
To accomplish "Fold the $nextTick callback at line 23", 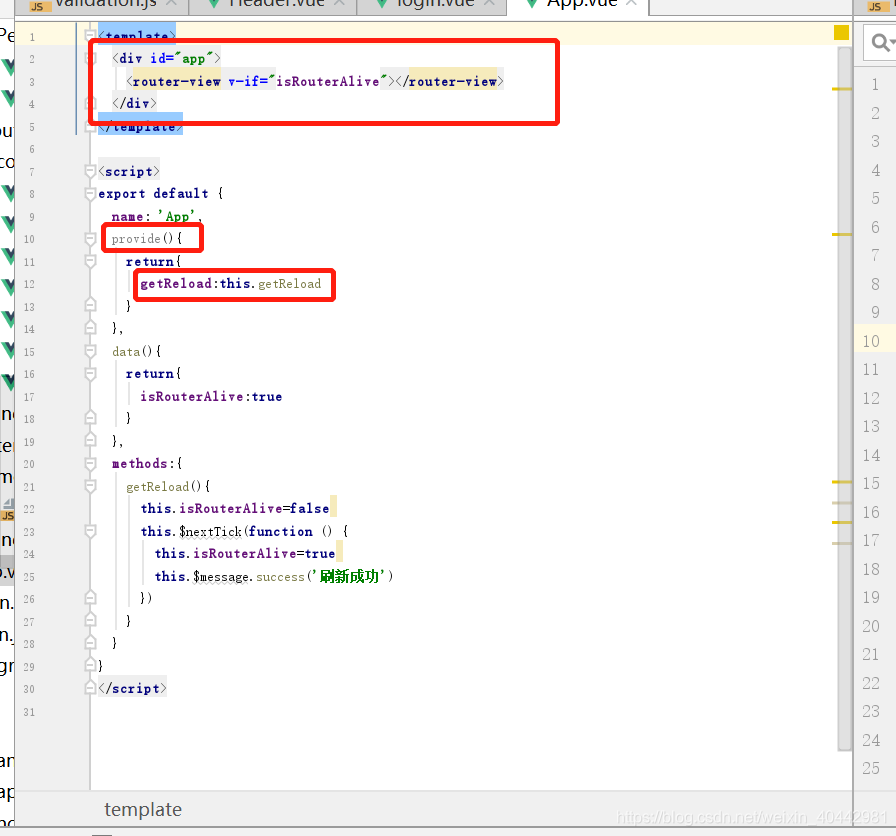I will click(90, 531).
